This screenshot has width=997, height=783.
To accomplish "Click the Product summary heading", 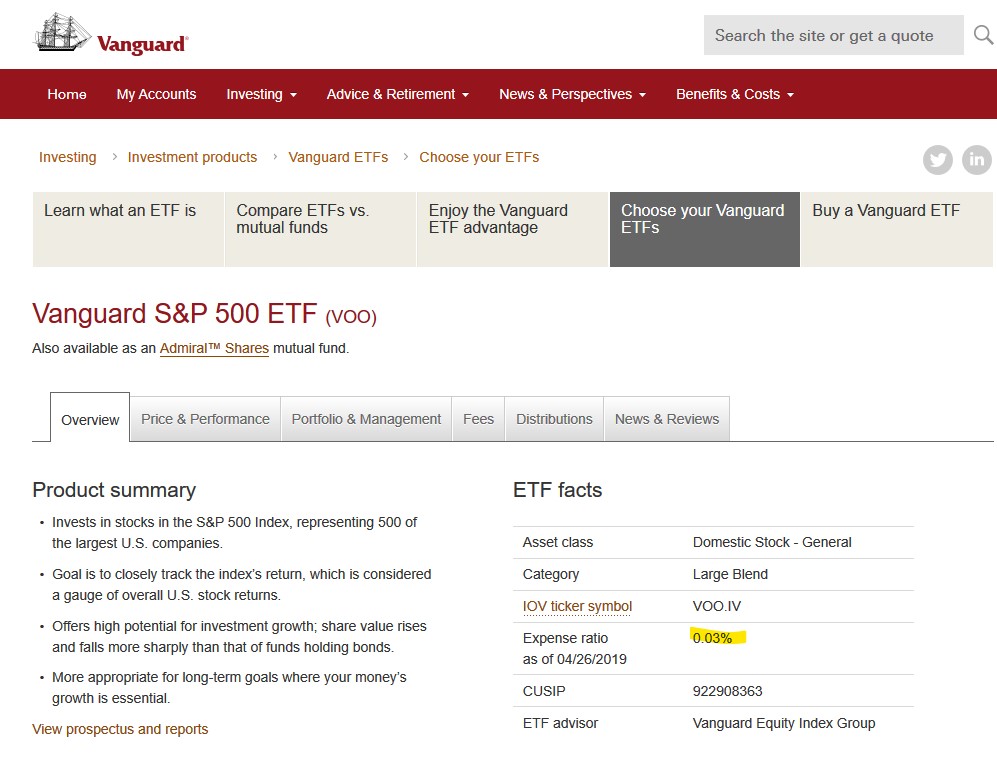I will pyautogui.click(x=114, y=490).
